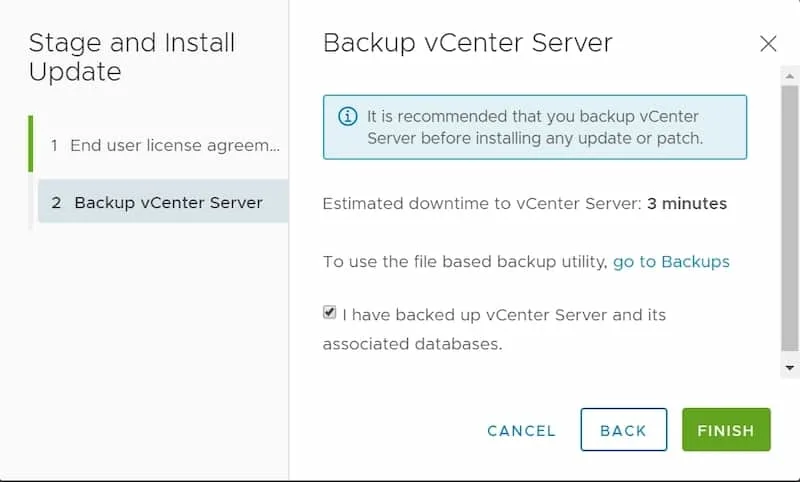The height and width of the screenshot is (482, 800).
Task: Click the backup recommendation message text
Action: (535, 127)
